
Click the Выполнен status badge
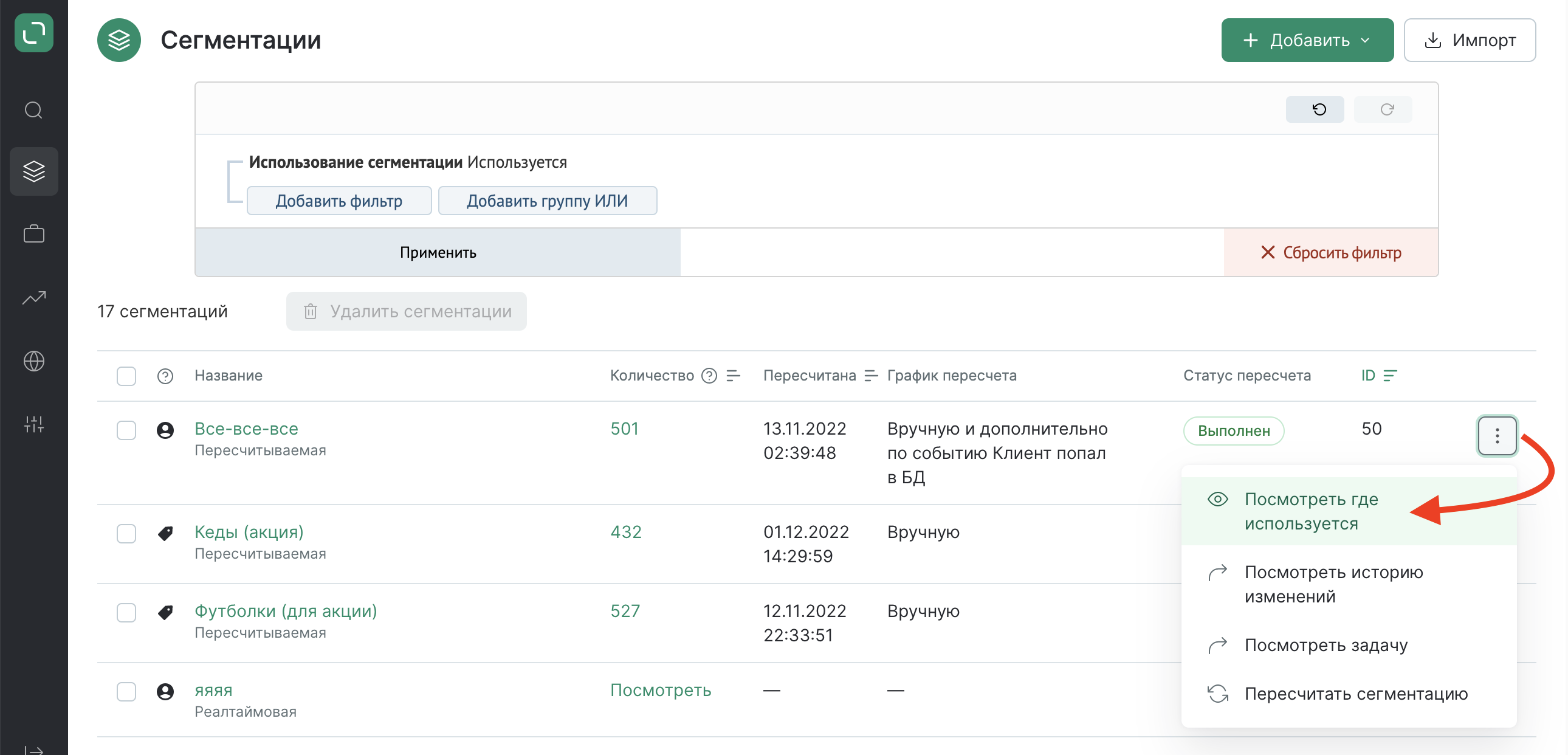pyautogui.click(x=1234, y=431)
